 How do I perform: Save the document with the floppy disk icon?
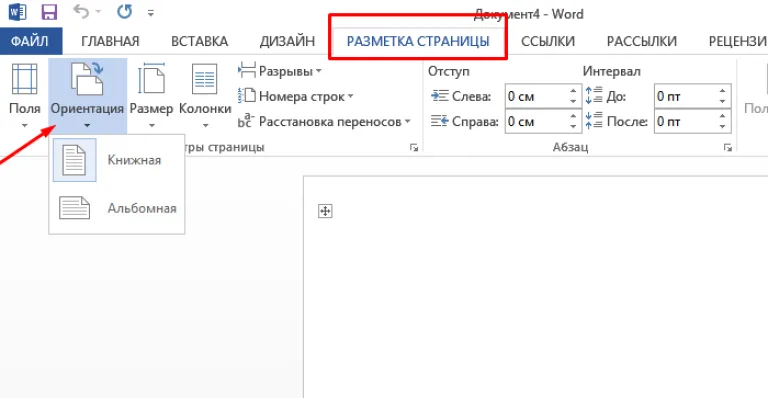pyautogui.click(x=49, y=12)
